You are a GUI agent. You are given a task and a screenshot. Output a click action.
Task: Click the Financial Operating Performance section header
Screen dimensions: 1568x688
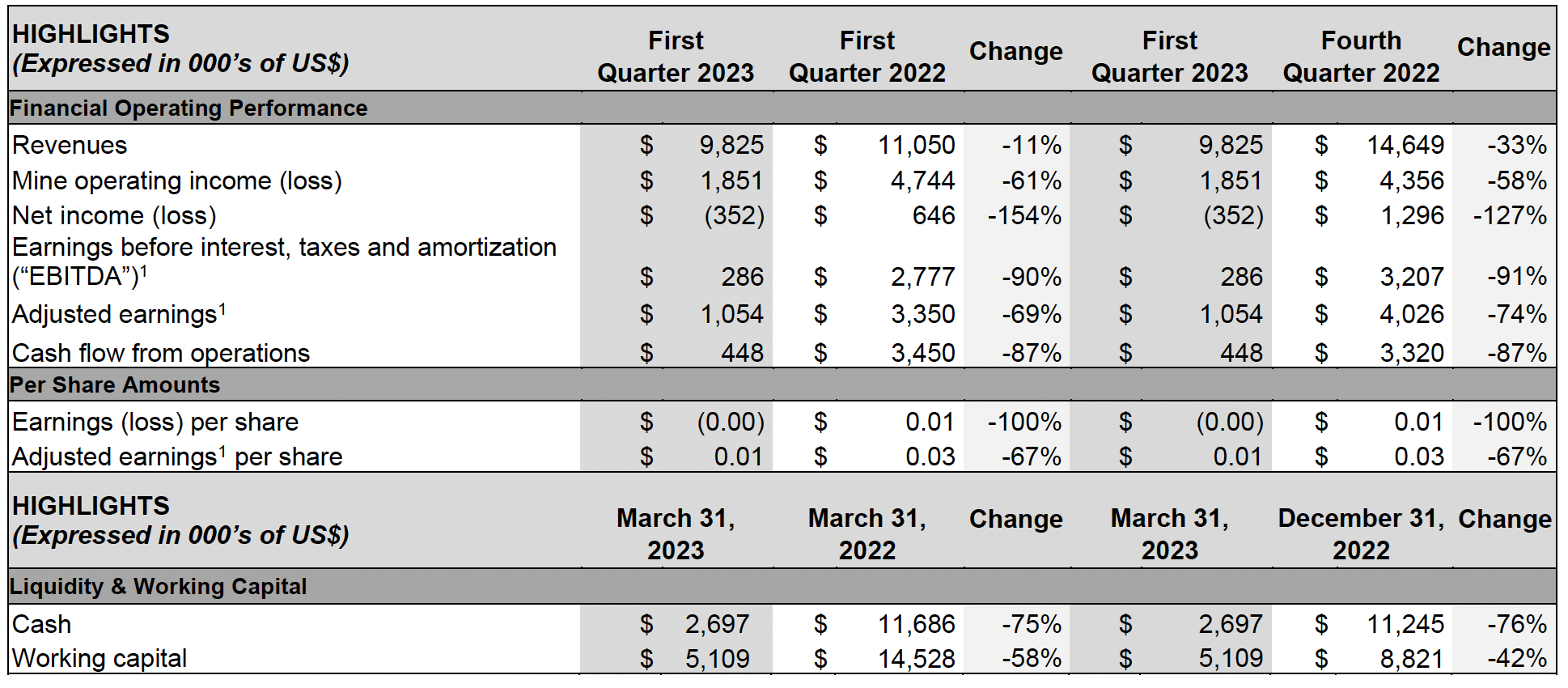click(189, 108)
